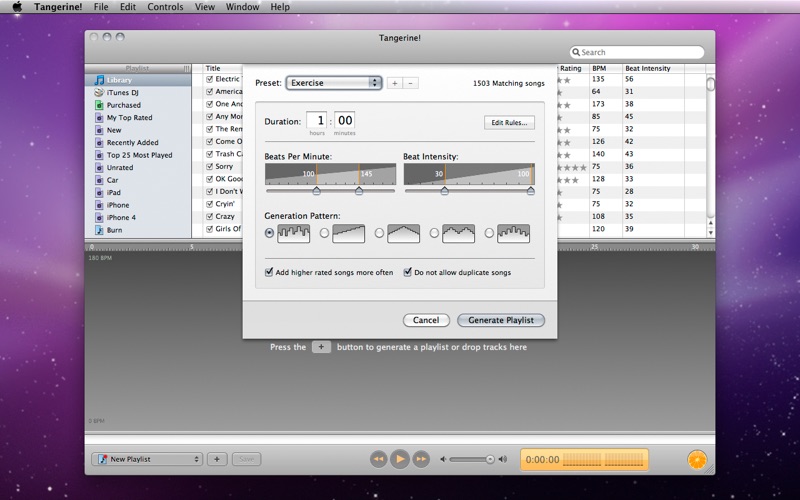Viewport: 800px width, 500px height.
Task: Toggle Do not allow duplicate songs checkbox
Action: point(408,272)
